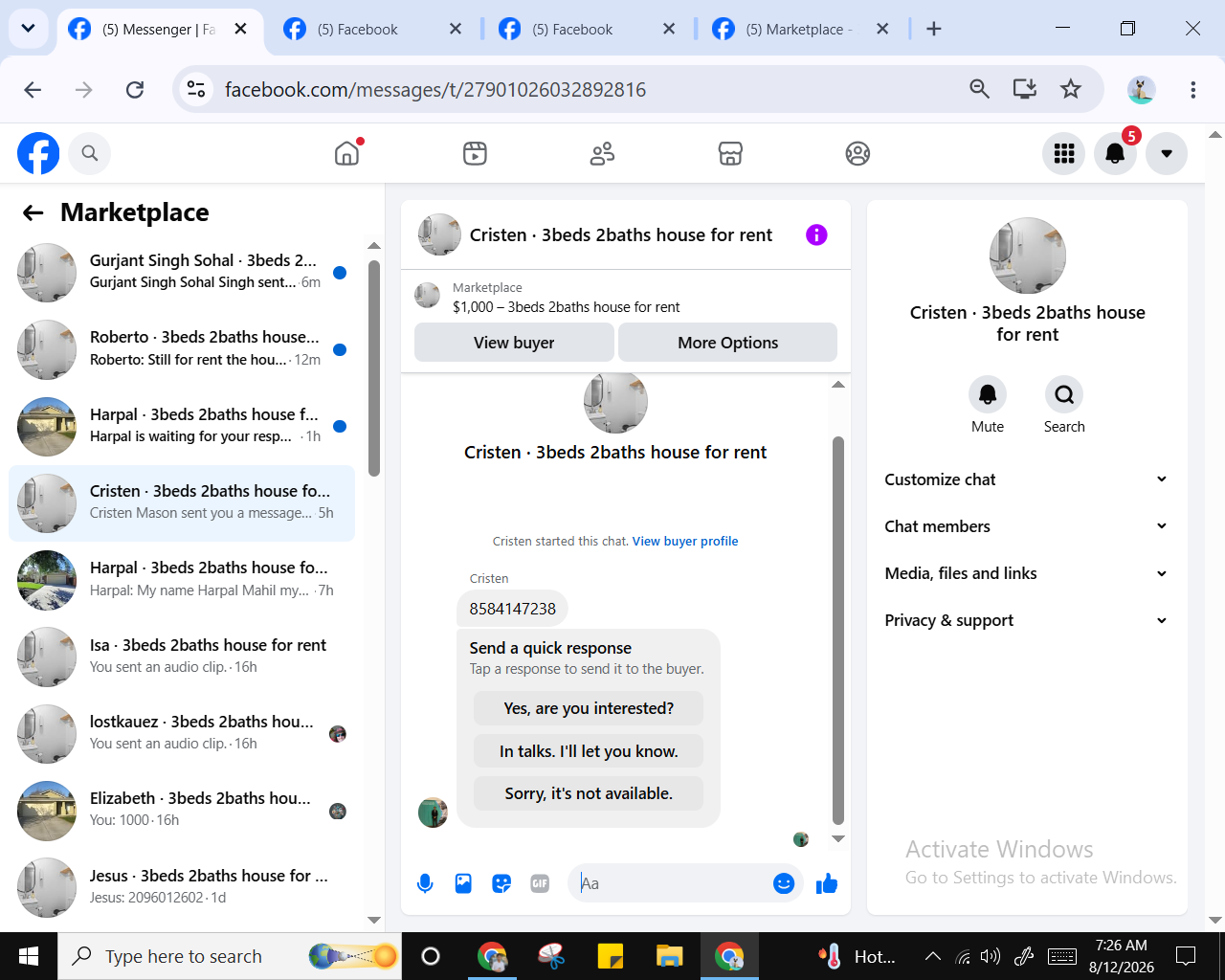Open the Video (Watch) icon
The image size is (1225, 980).
click(x=475, y=153)
